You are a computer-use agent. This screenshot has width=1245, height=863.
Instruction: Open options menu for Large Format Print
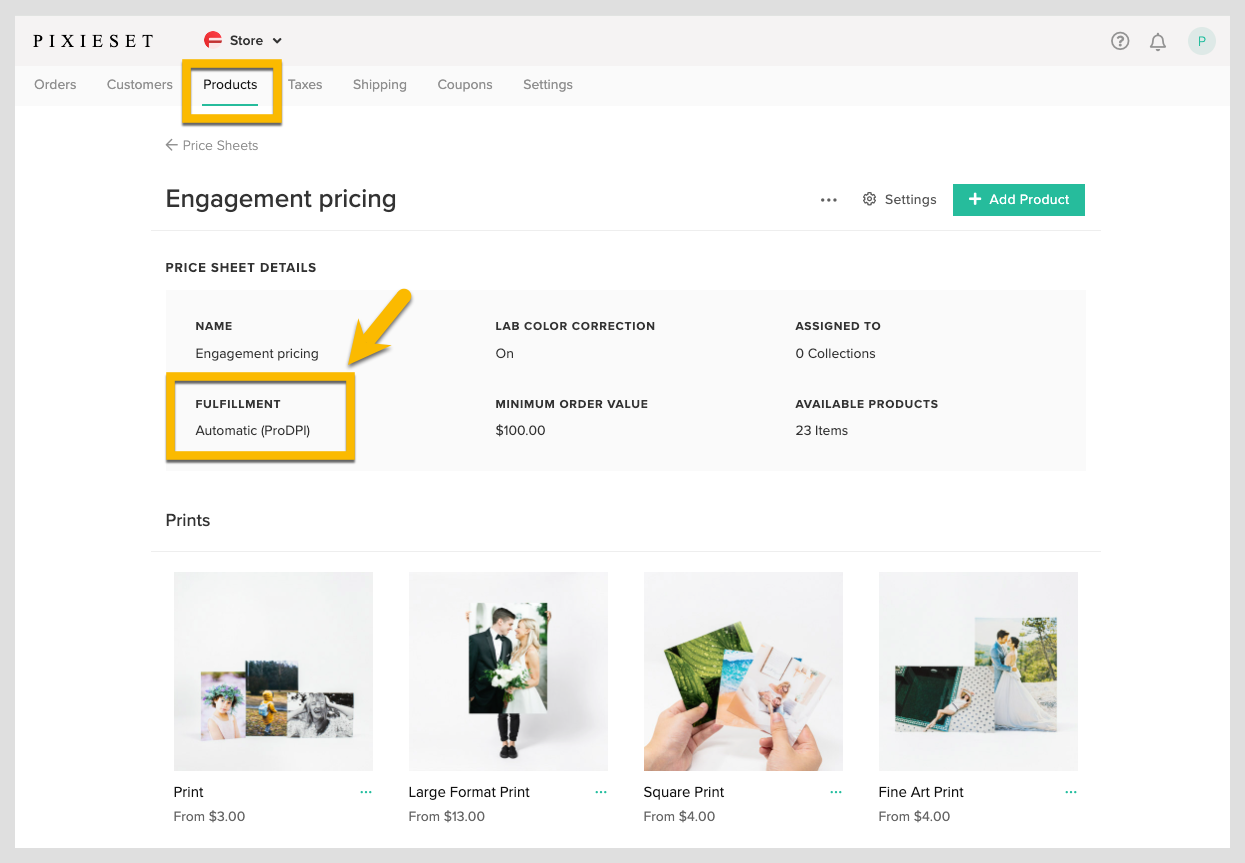click(x=601, y=792)
